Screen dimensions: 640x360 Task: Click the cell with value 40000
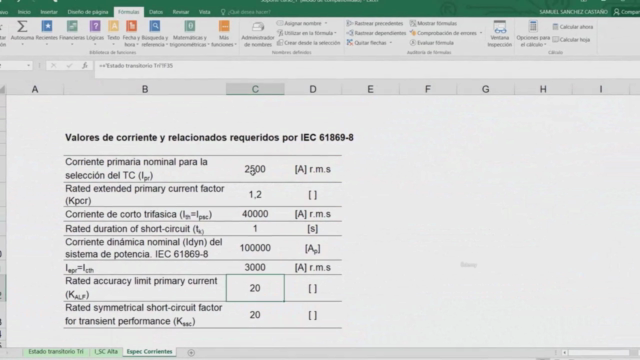pyautogui.click(x=255, y=214)
